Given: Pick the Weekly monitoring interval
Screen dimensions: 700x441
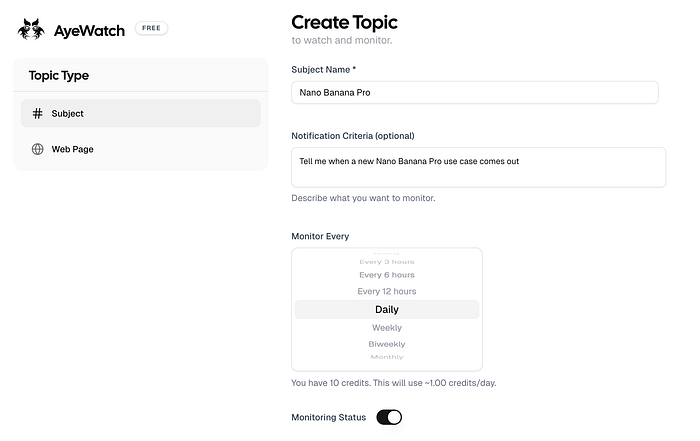Looking at the screenshot, I should click(386, 328).
